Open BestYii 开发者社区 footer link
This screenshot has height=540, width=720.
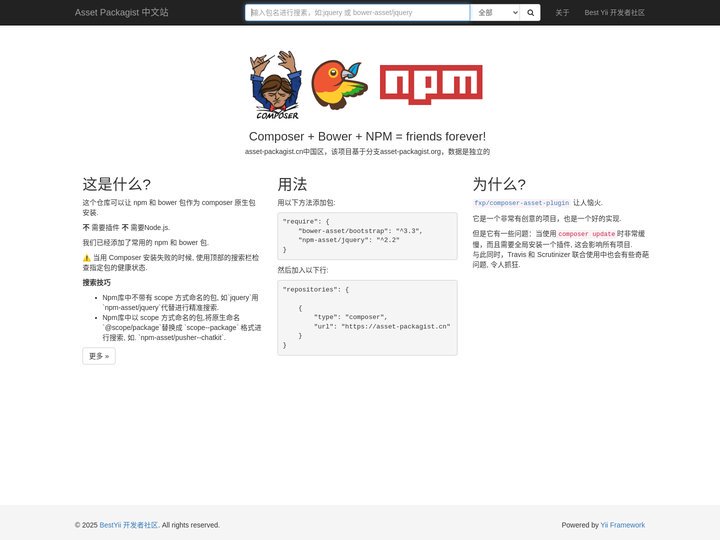click(x=129, y=525)
